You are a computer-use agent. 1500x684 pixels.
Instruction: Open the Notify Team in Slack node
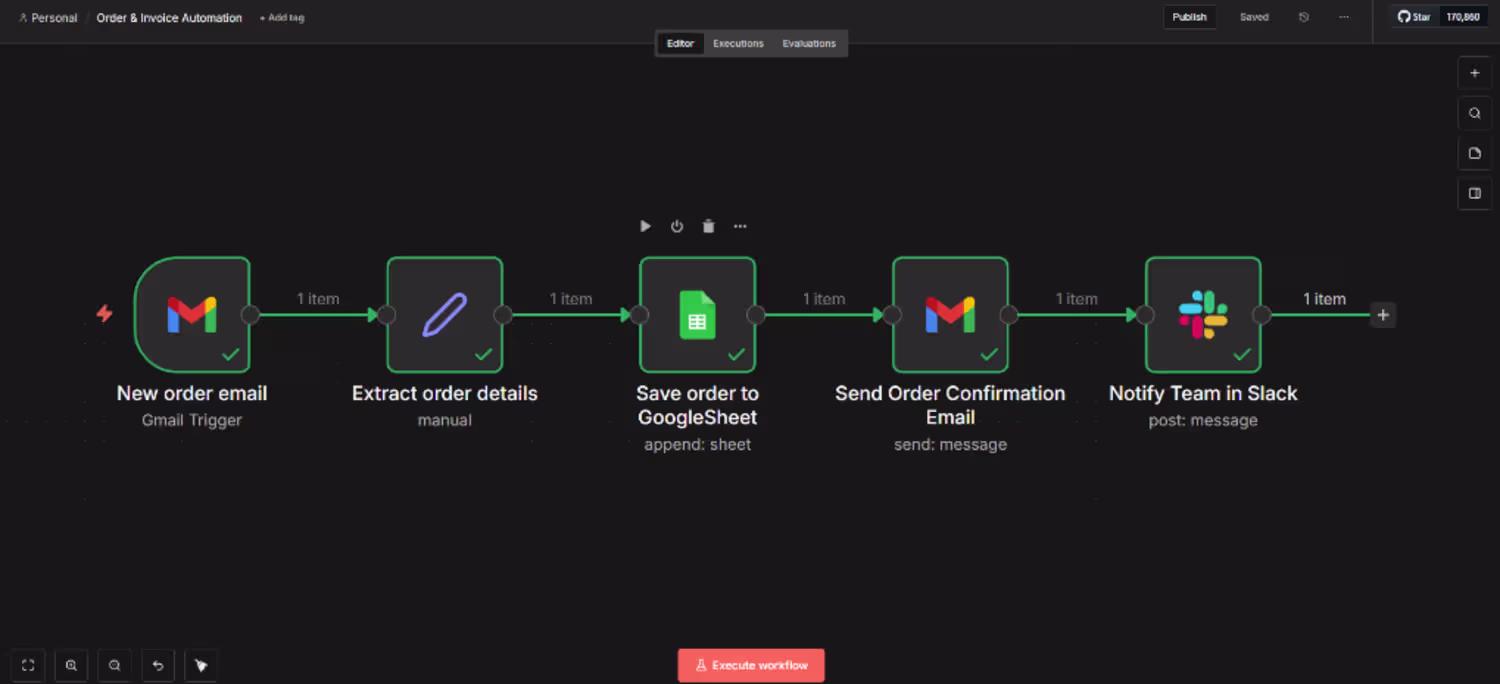[x=1203, y=314]
